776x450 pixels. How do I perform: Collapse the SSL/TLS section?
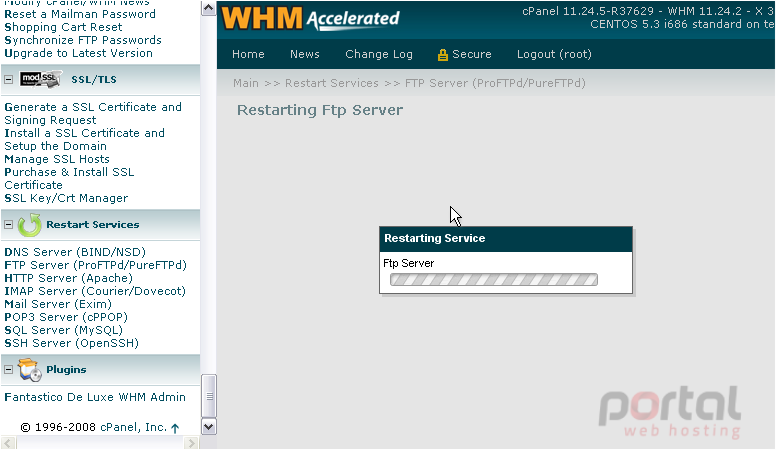tap(8, 79)
